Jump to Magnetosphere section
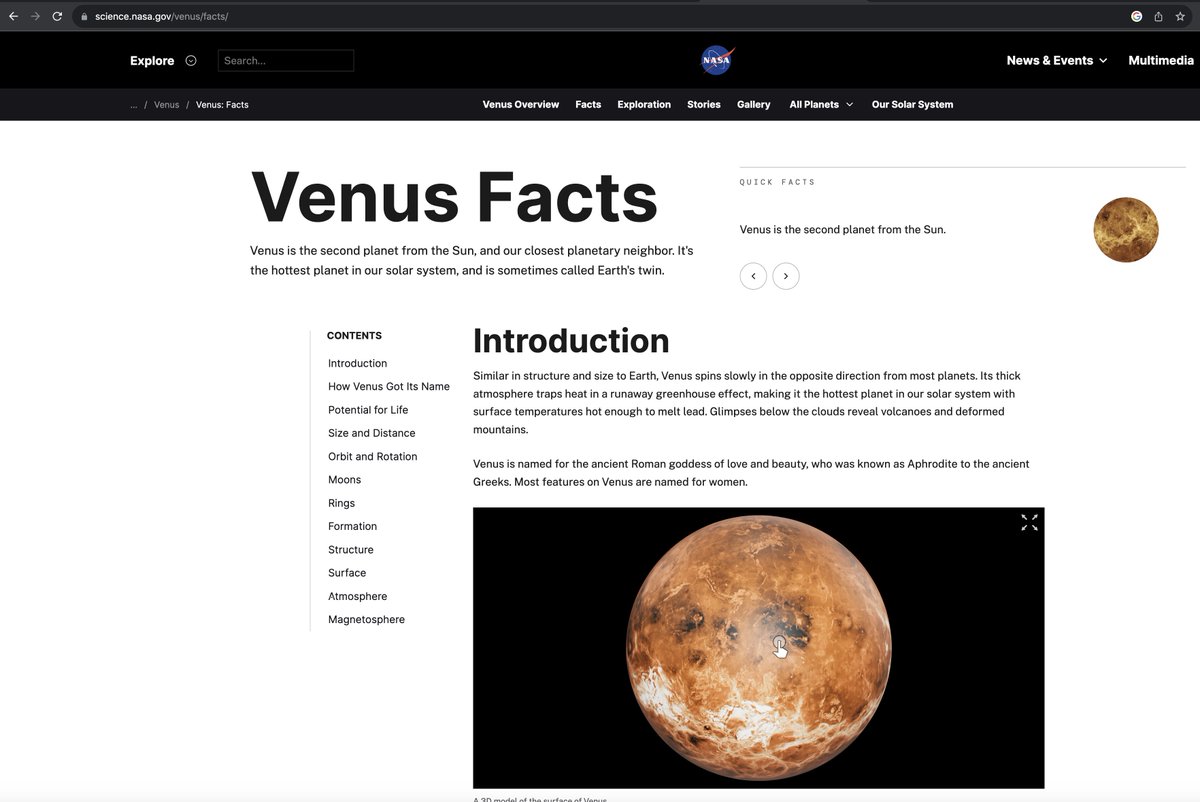The width and height of the screenshot is (1200, 802). click(x=366, y=620)
